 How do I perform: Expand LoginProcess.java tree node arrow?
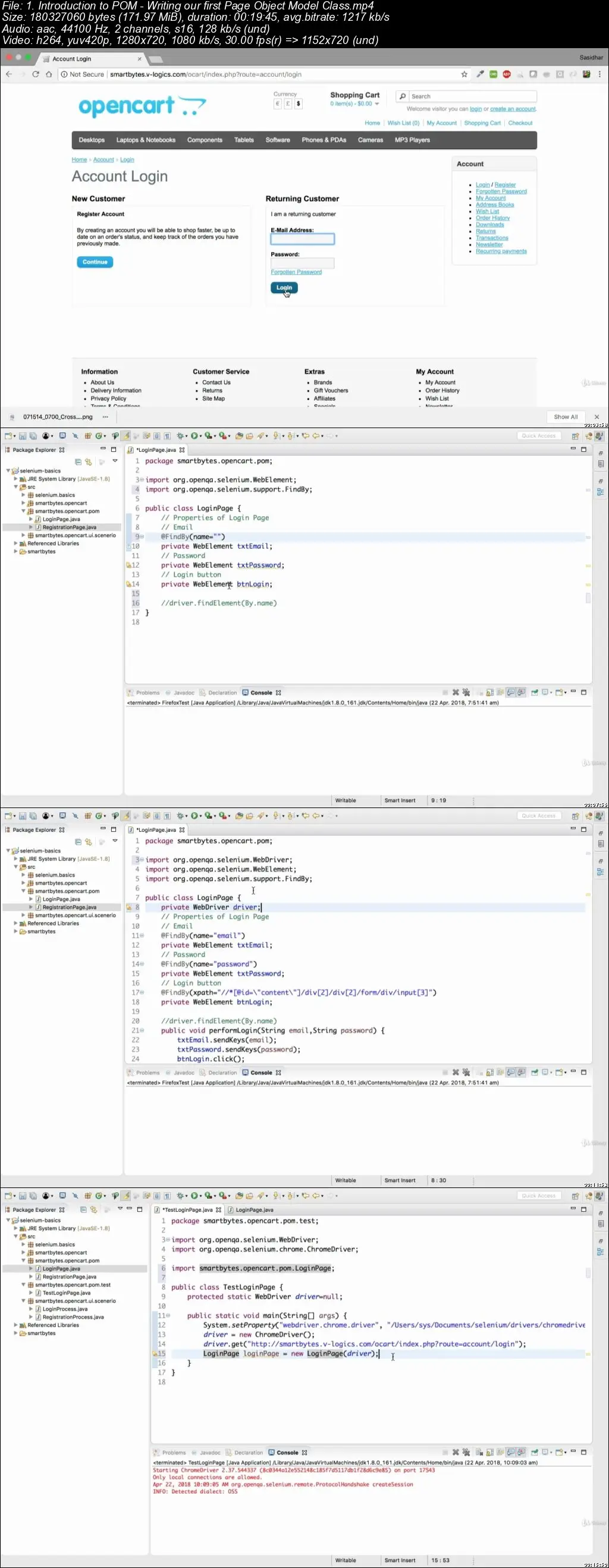point(31,1309)
